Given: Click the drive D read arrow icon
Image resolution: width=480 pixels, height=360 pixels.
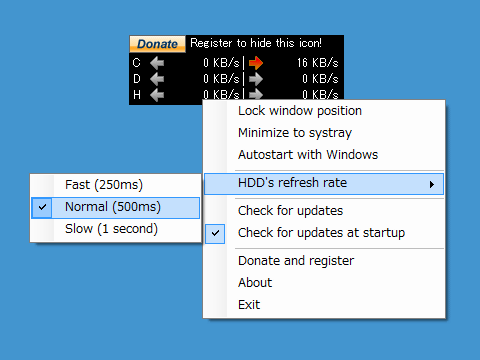Looking at the screenshot, I should pyautogui.click(x=157, y=79).
